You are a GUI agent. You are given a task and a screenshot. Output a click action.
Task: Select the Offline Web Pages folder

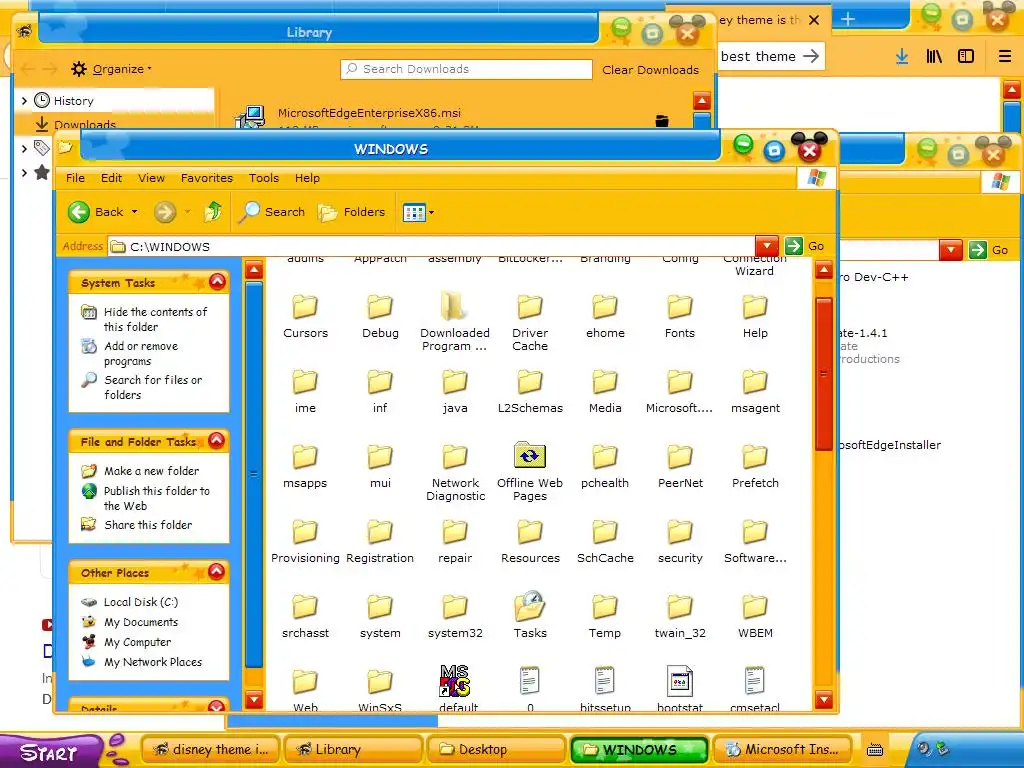530,472
